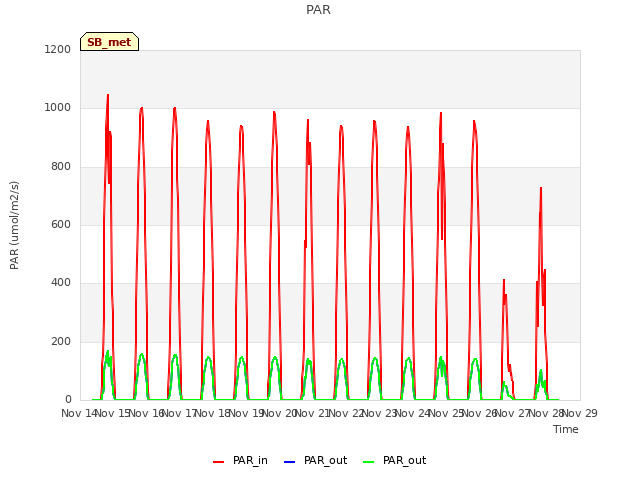Click the Nov 29 x-axis tick label

click(580, 413)
